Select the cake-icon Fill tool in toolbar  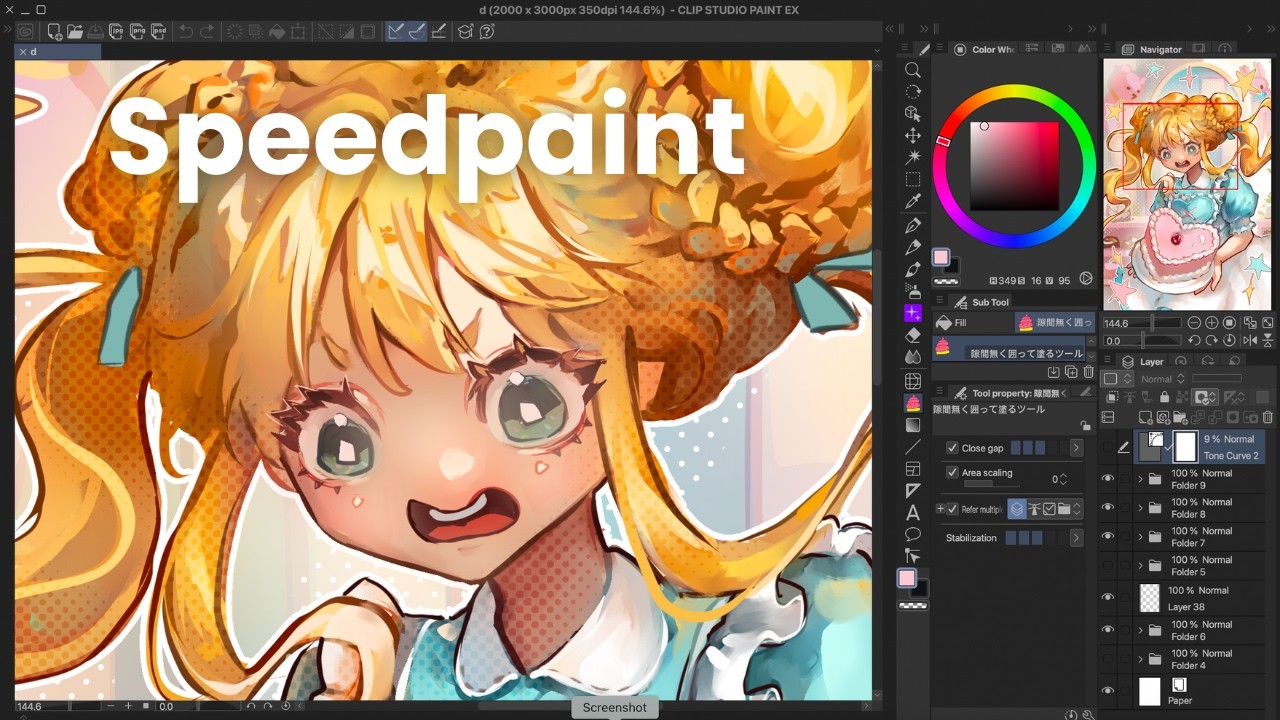point(913,403)
